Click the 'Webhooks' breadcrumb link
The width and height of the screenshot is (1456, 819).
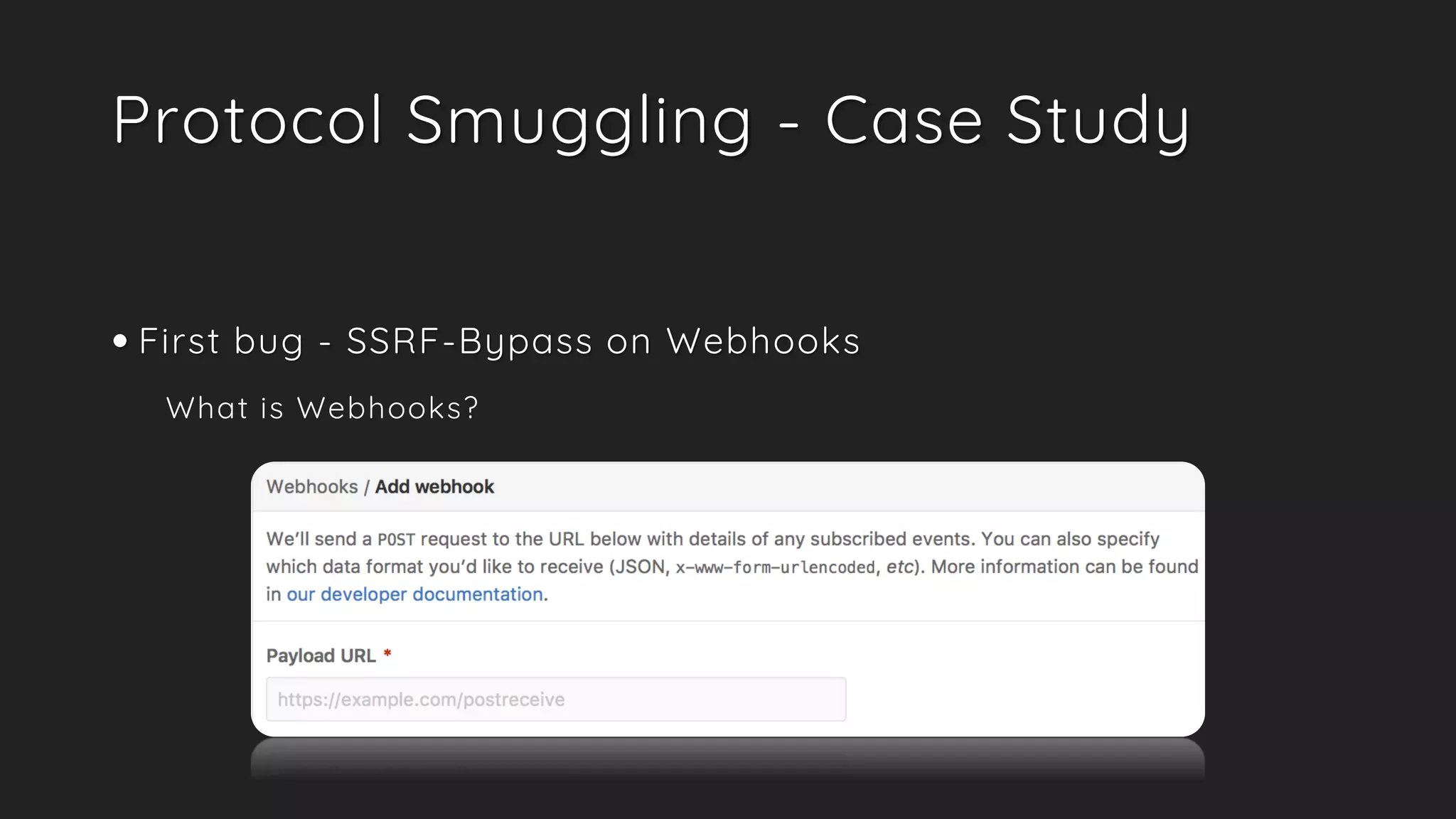pos(312,487)
